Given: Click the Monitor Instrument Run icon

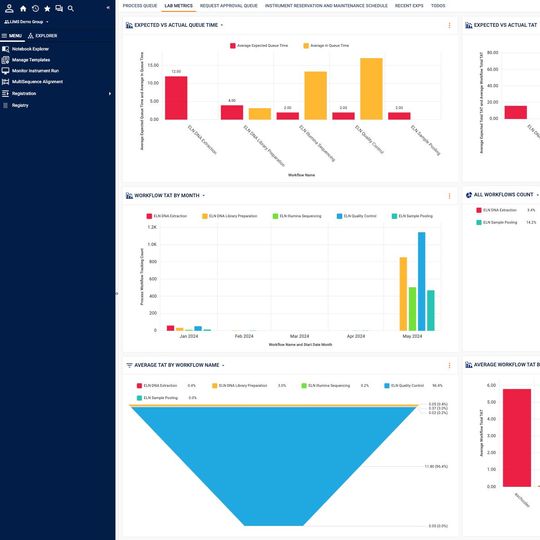Looking at the screenshot, I should 6,71.
